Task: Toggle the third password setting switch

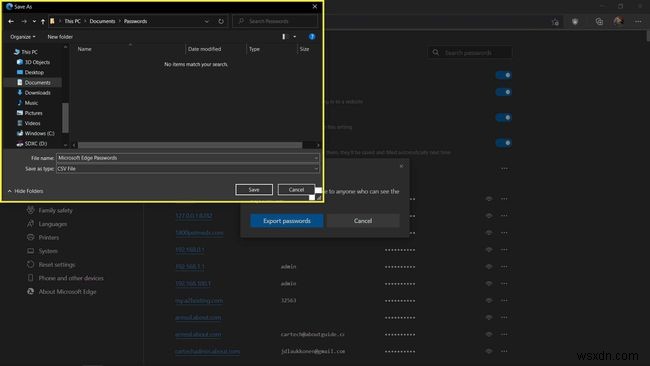Action: point(504,118)
